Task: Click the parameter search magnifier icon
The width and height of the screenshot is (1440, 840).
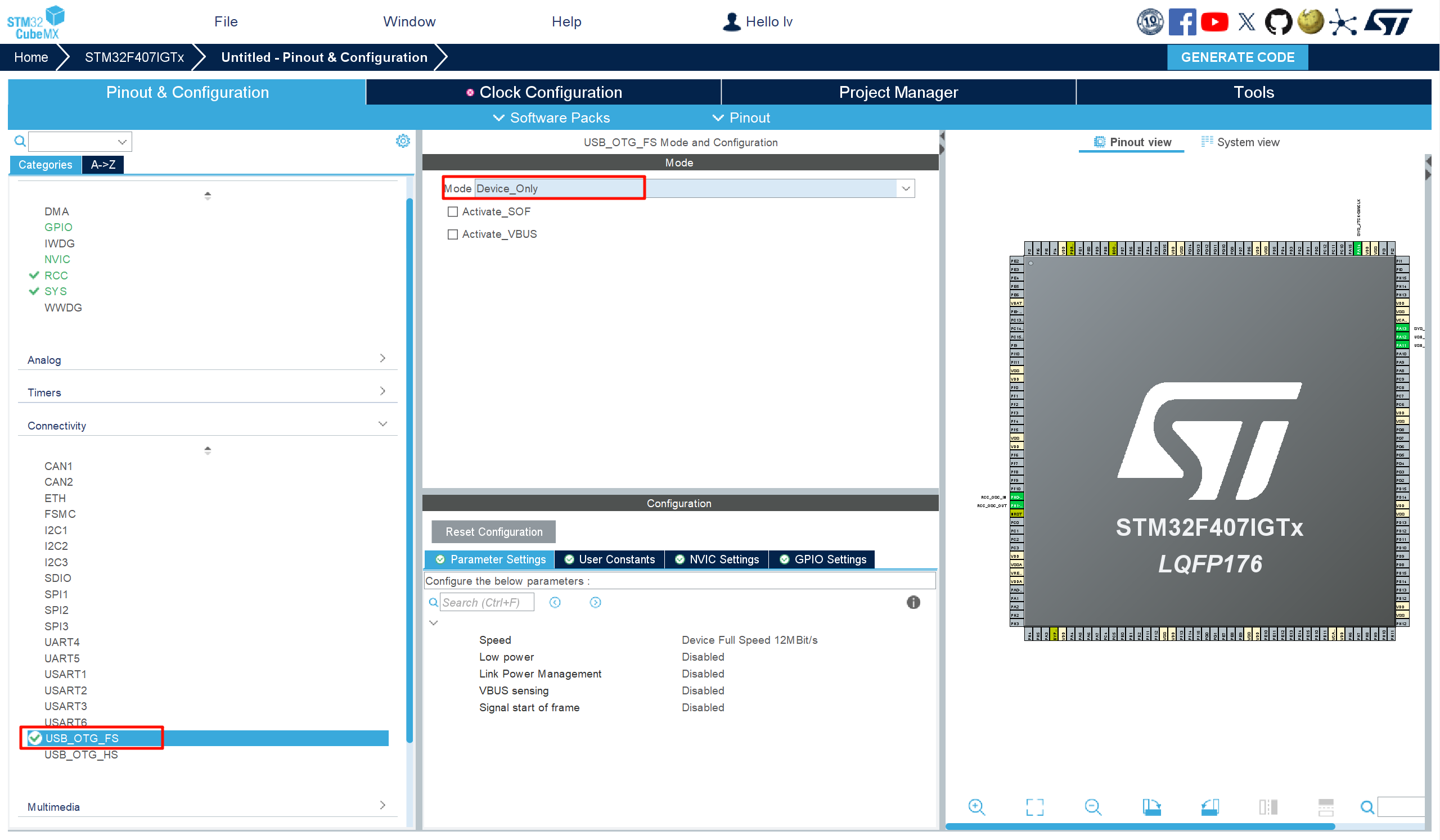Action: click(x=434, y=602)
